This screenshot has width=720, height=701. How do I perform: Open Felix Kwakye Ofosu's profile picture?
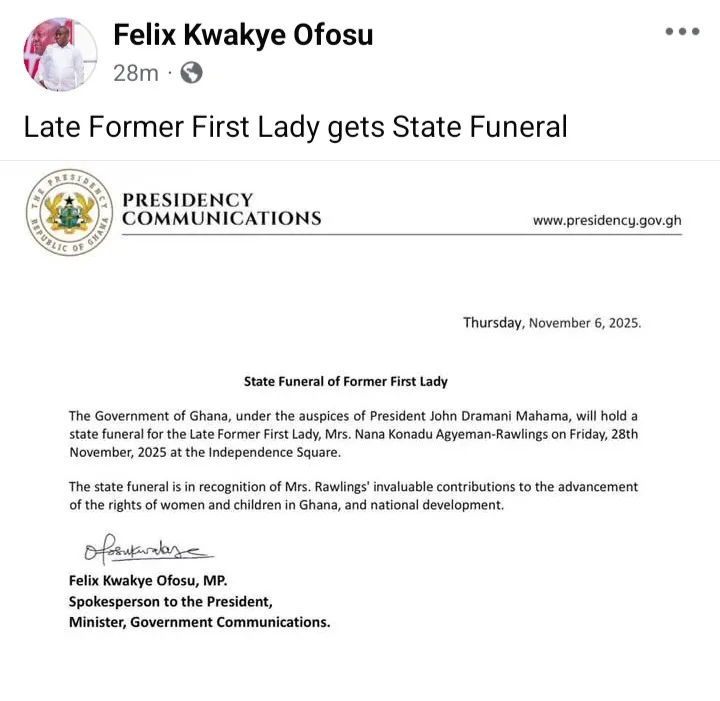coord(60,54)
